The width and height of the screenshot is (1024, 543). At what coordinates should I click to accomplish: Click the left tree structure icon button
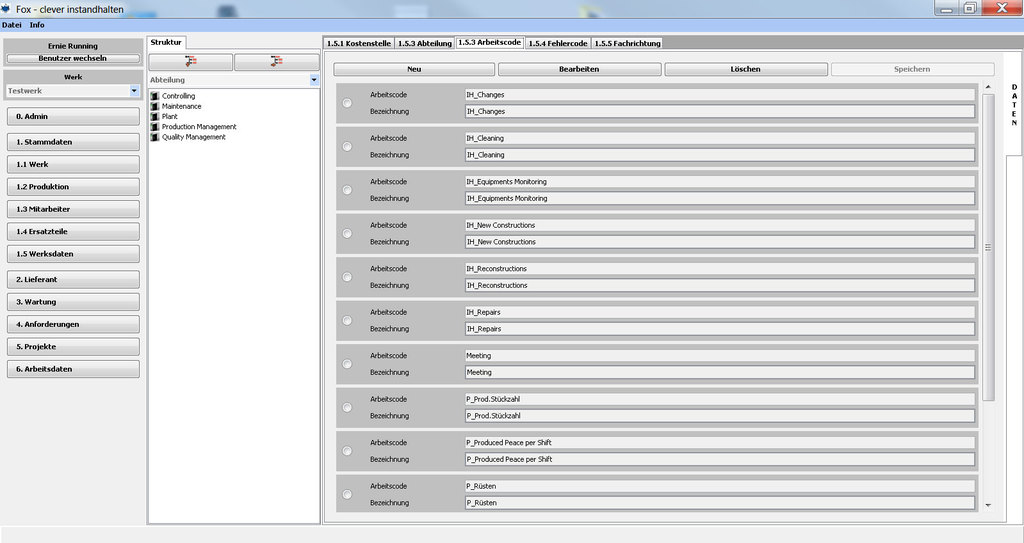coord(190,62)
